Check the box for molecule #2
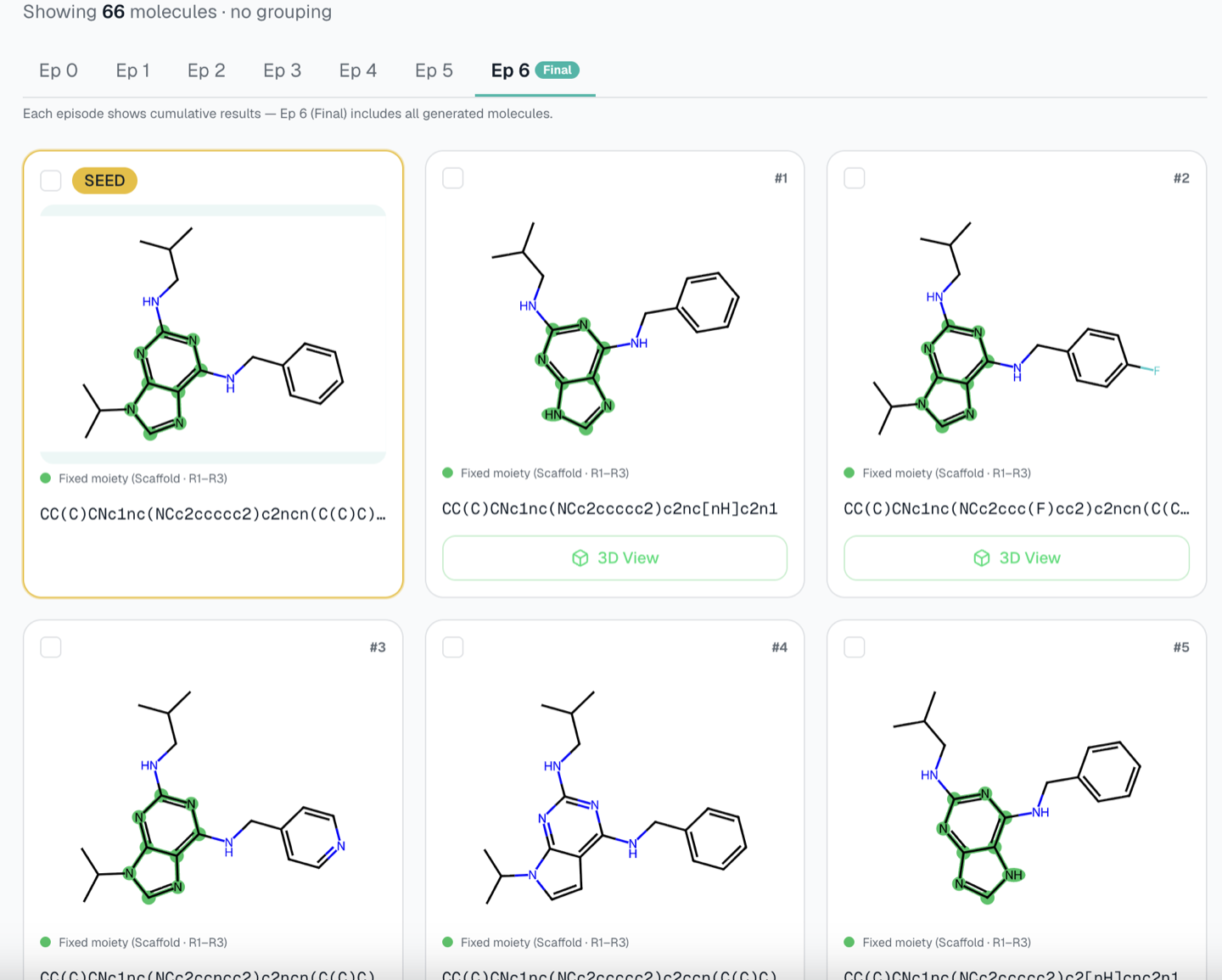The image size is (1222, 980). pos(855,178)
